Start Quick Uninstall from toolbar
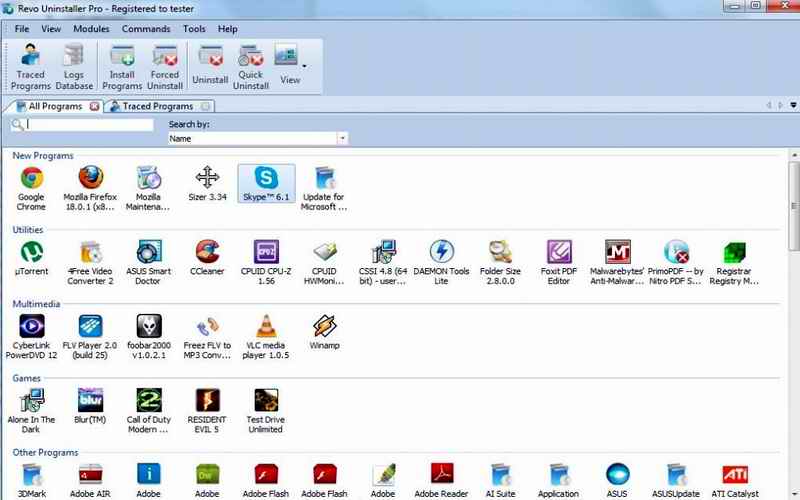 pos(251,66)
